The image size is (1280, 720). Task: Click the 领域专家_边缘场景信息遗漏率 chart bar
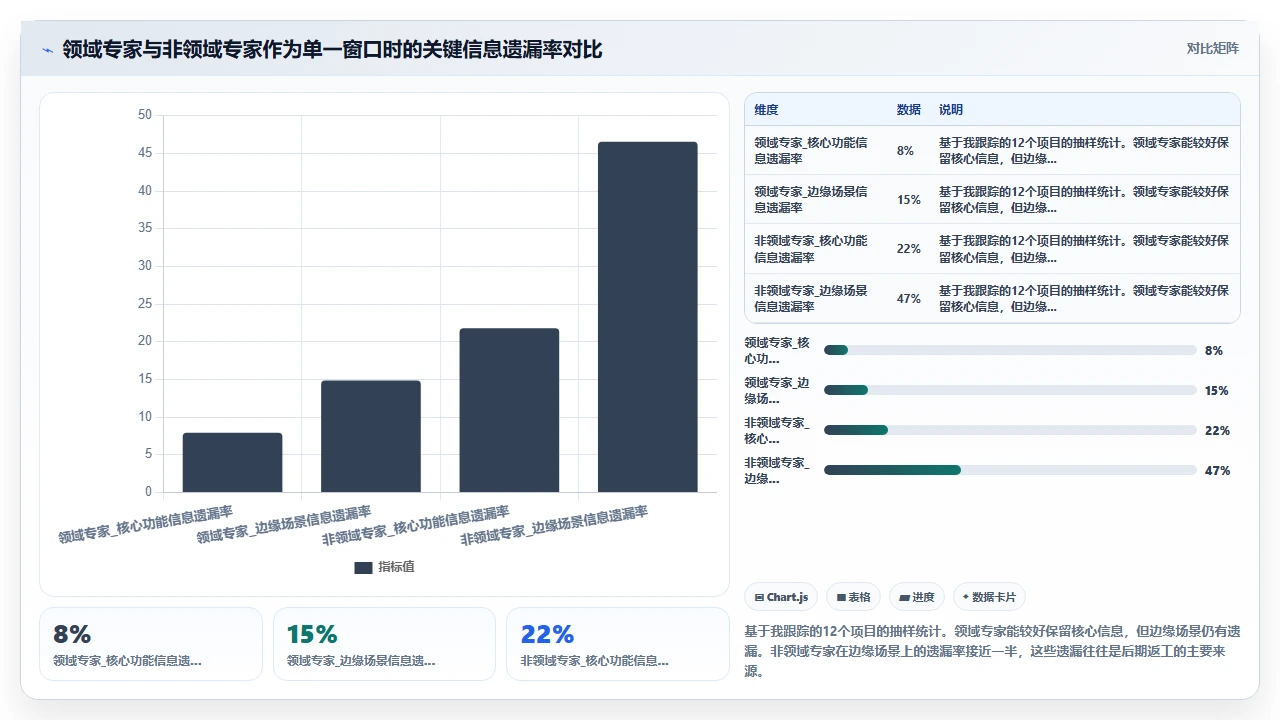371,436
